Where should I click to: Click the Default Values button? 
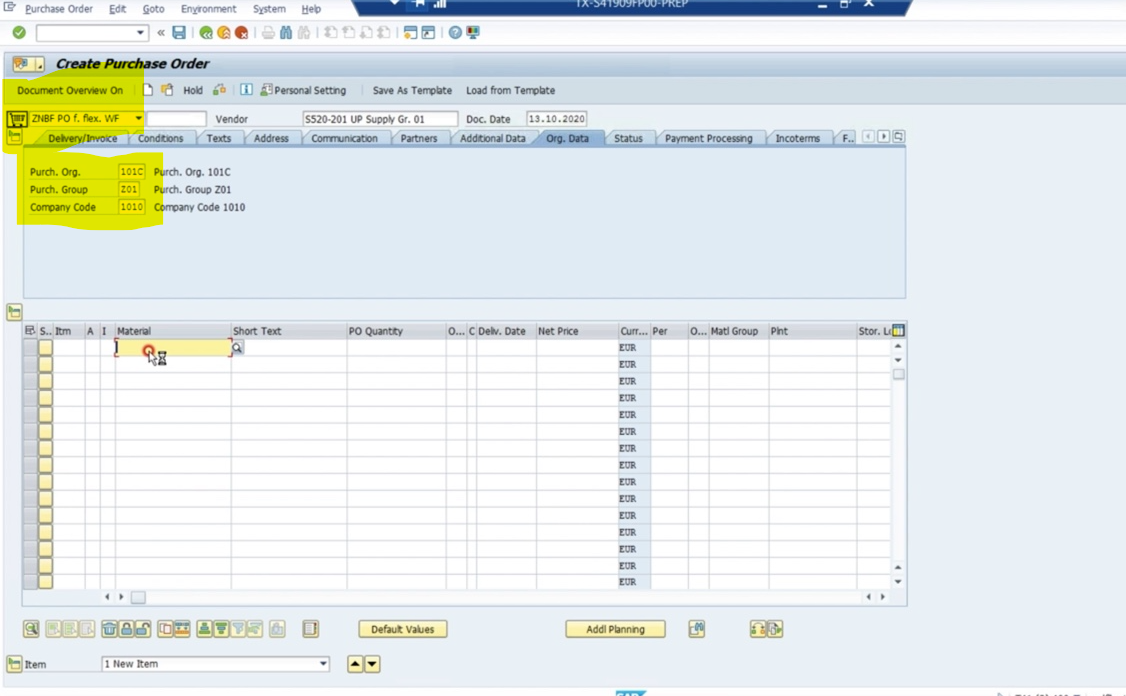tap(403, 629)
